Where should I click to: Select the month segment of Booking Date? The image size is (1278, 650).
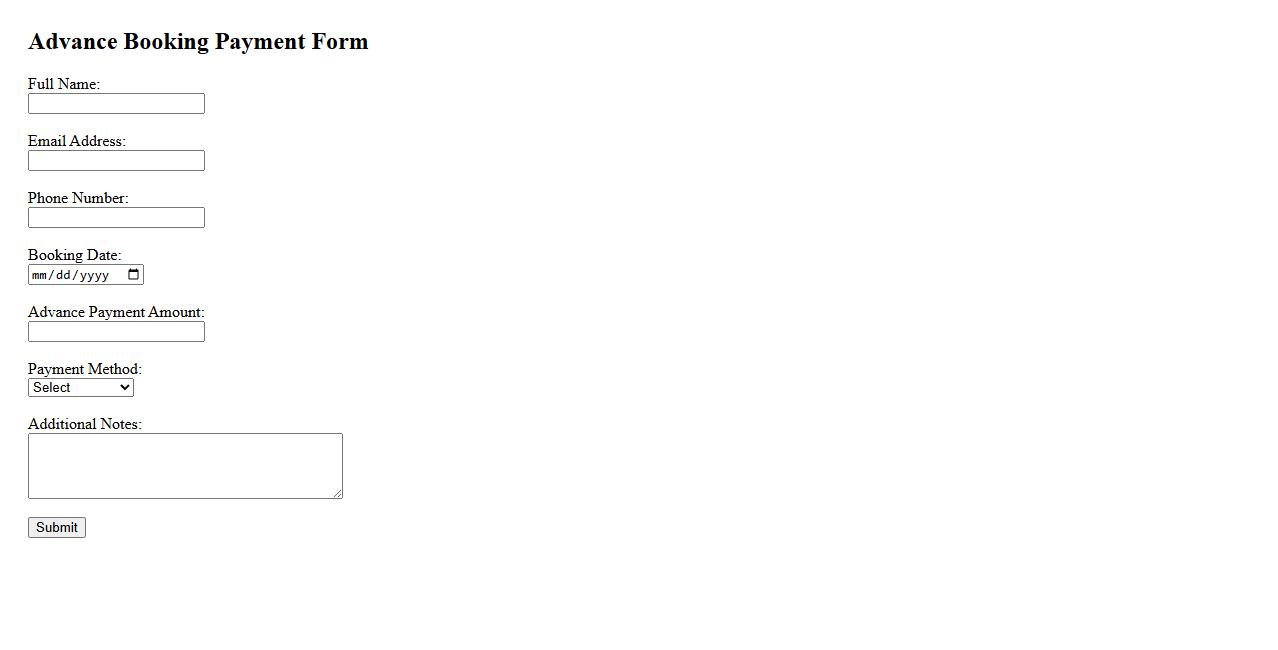pos(40,275)
